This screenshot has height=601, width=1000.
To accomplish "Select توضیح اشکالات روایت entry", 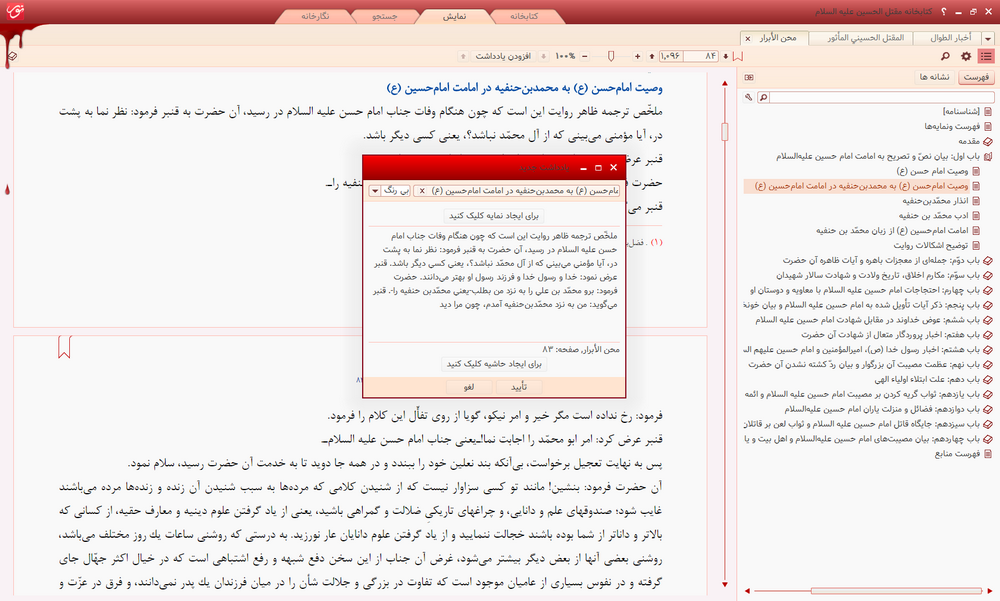I will pyautogui.click(x=930, y=246).
